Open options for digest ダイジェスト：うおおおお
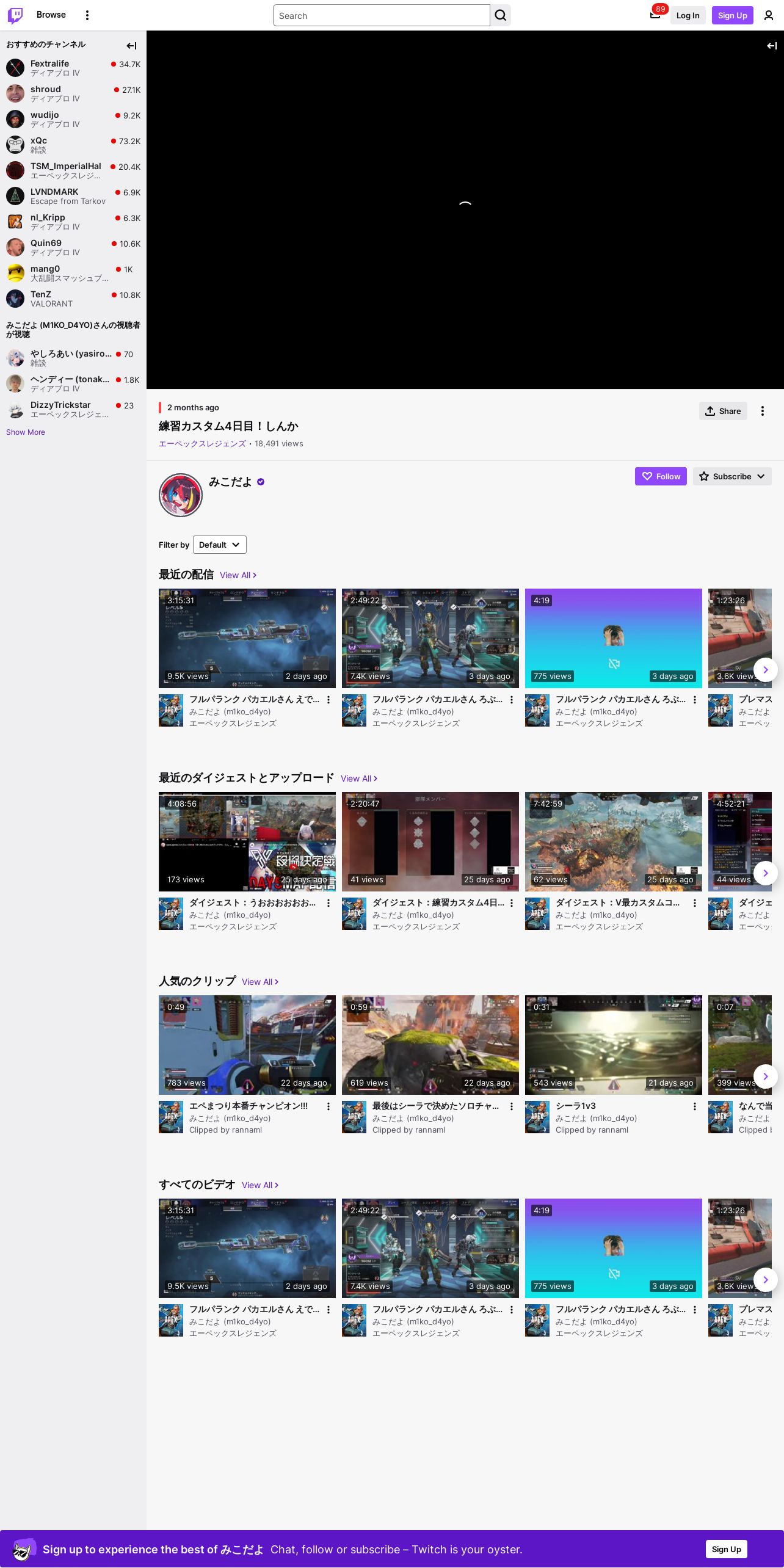 (x=328, y=903)
